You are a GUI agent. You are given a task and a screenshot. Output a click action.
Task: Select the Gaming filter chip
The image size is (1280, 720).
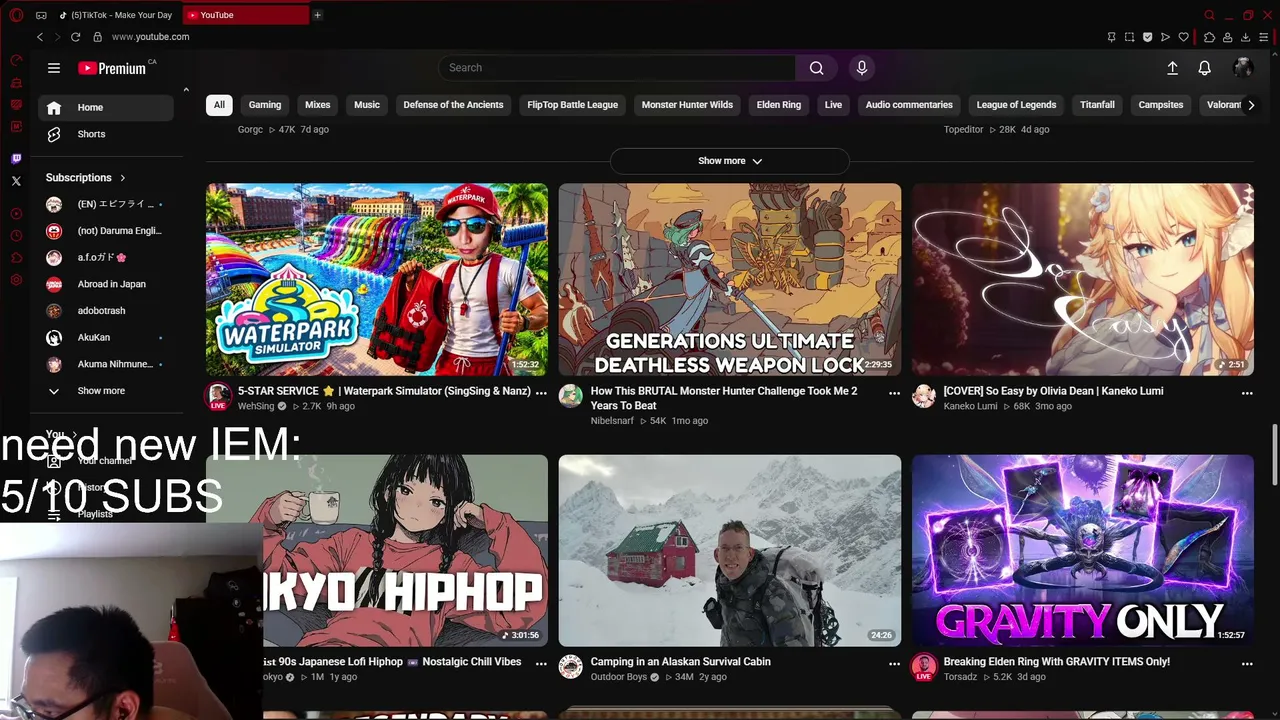click(265, 105)
